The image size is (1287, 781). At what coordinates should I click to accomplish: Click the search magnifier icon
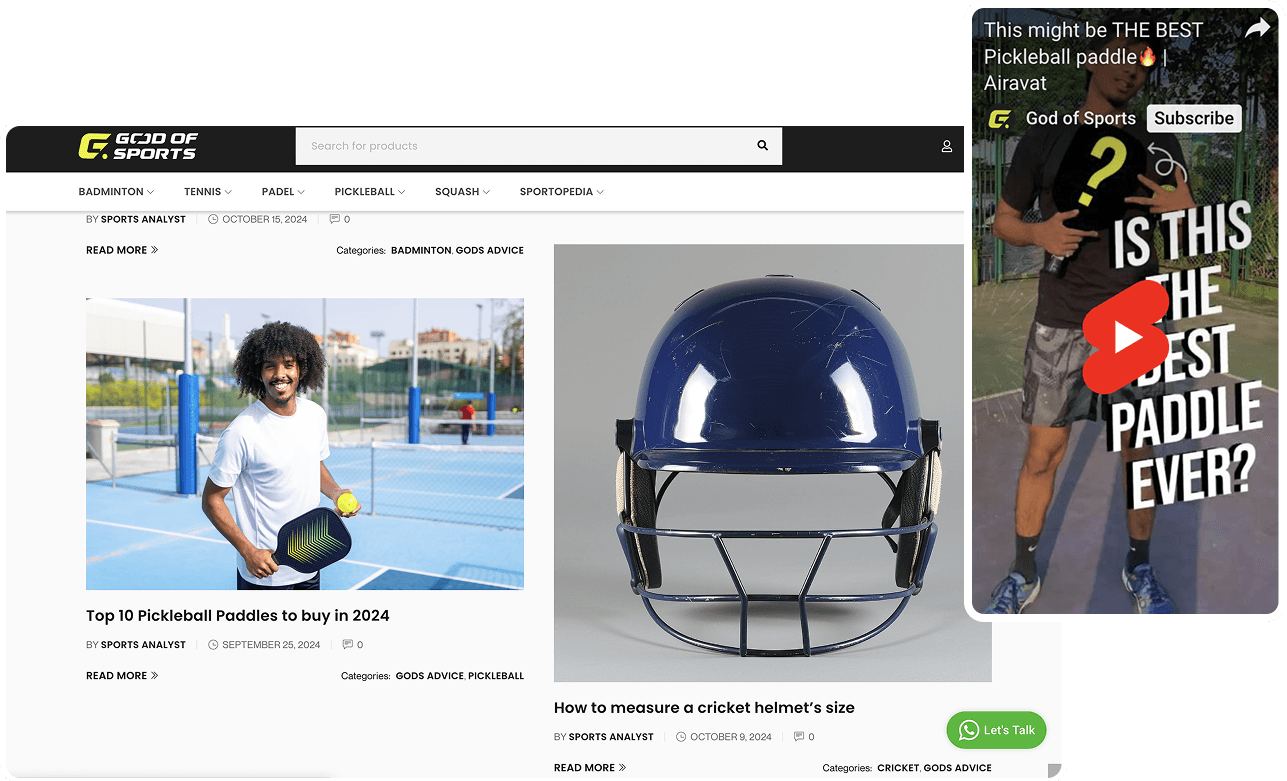click(762, 146)
